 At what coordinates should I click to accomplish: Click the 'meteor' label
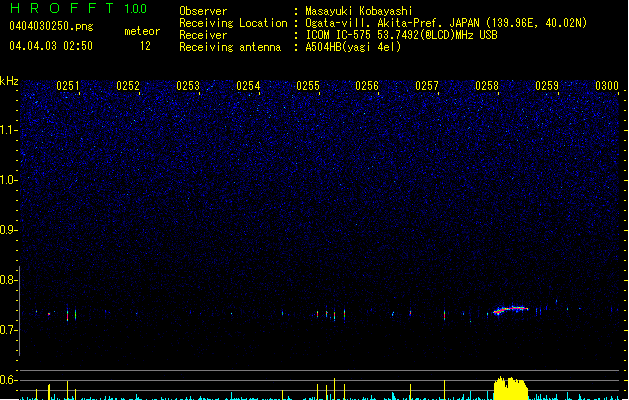tap(142, 31)
